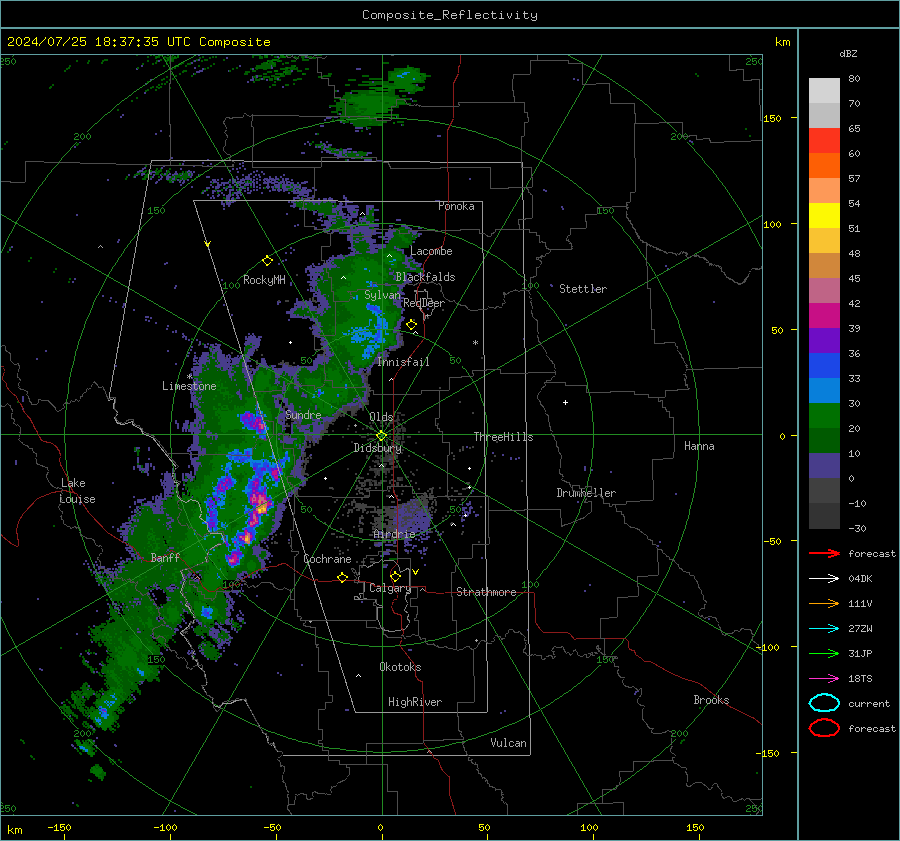The width and height of the screenshot is (900, 841).
Task: Click the Ponoka label
Action: 456,206
